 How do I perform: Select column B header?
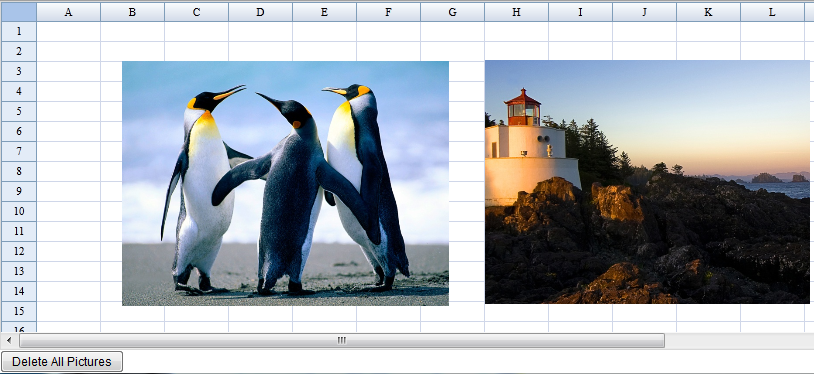pyautogui.click(x=132, y=12)
